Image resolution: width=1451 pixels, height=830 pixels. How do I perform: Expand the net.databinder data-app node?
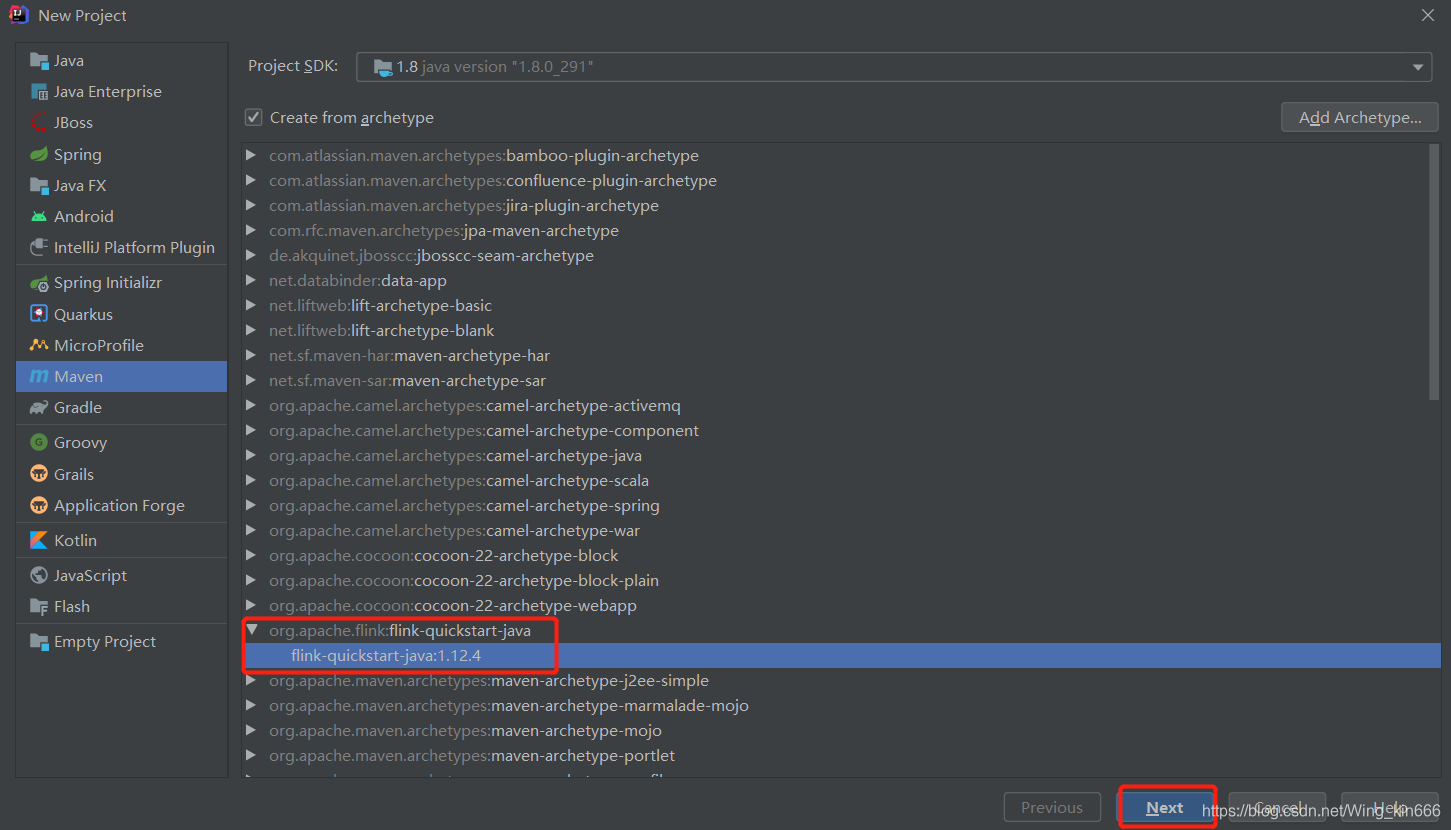tap(251, 281)
